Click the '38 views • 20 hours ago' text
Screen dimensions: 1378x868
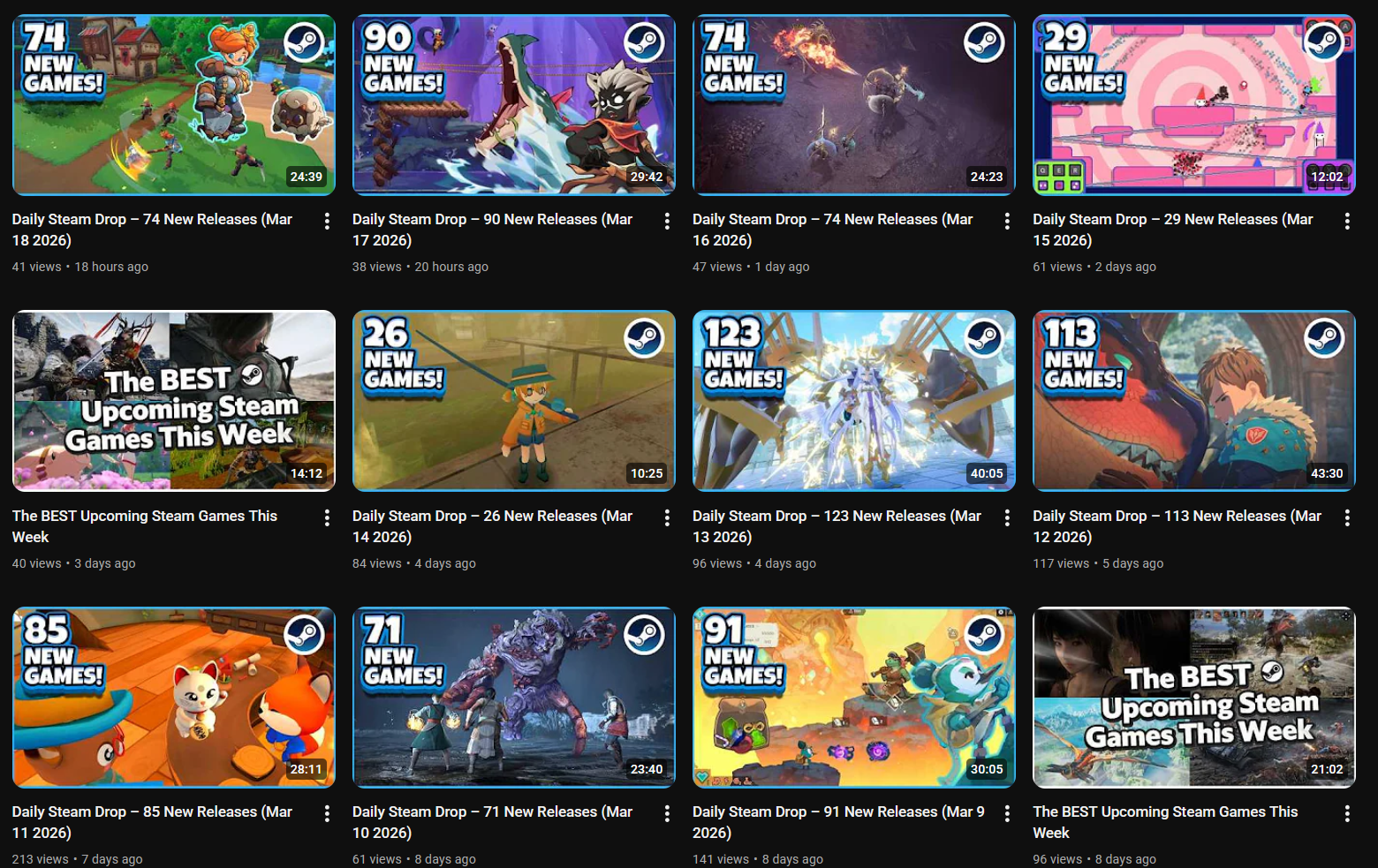click(x=420, y=267)
